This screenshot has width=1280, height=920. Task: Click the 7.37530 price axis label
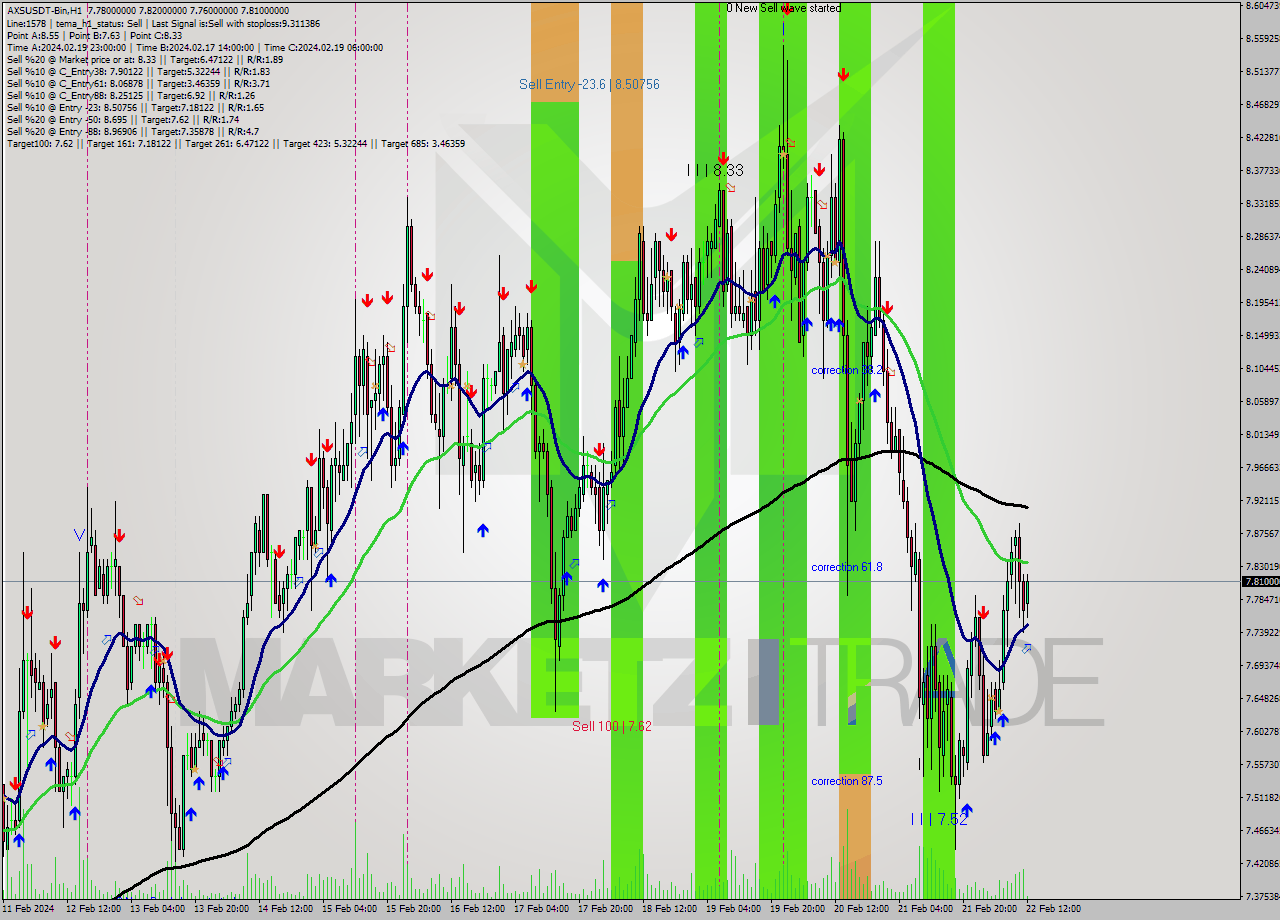1262,896
